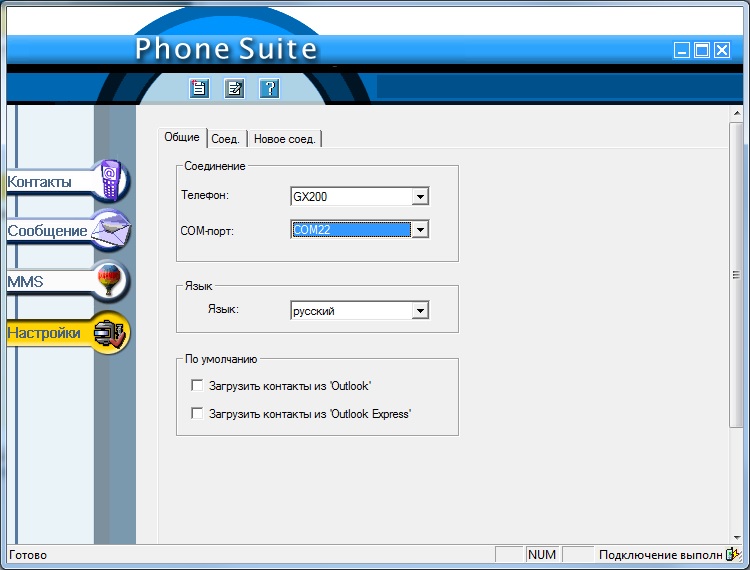This screenshot has width=750, height=570.
Task: Click the edit note toolbar icon
Action: 234,88
